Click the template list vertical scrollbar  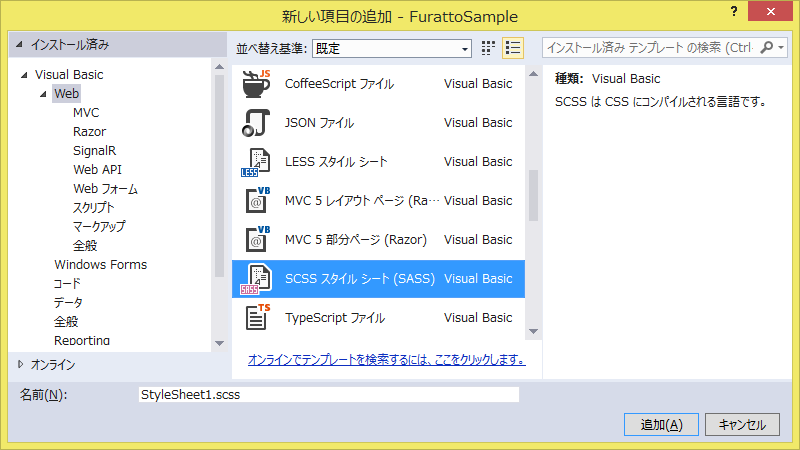tap(533, 200)
